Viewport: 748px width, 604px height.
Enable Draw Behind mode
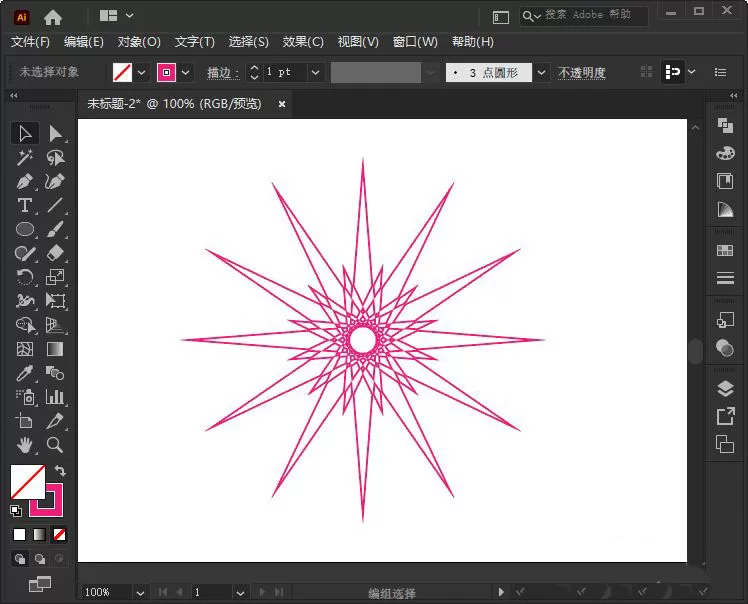click(x=40, y=559)
